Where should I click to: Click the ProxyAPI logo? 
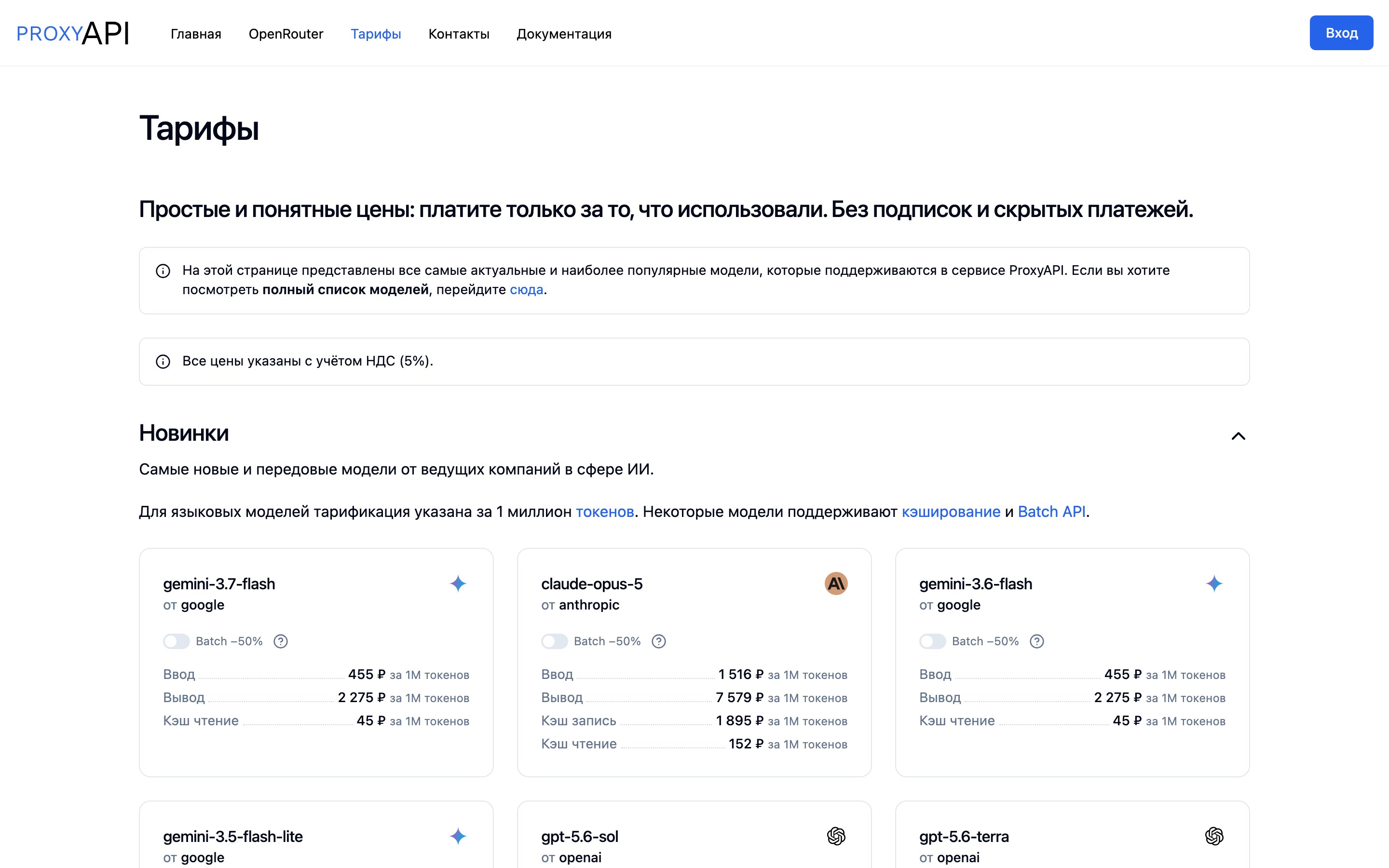pos(72,33)
